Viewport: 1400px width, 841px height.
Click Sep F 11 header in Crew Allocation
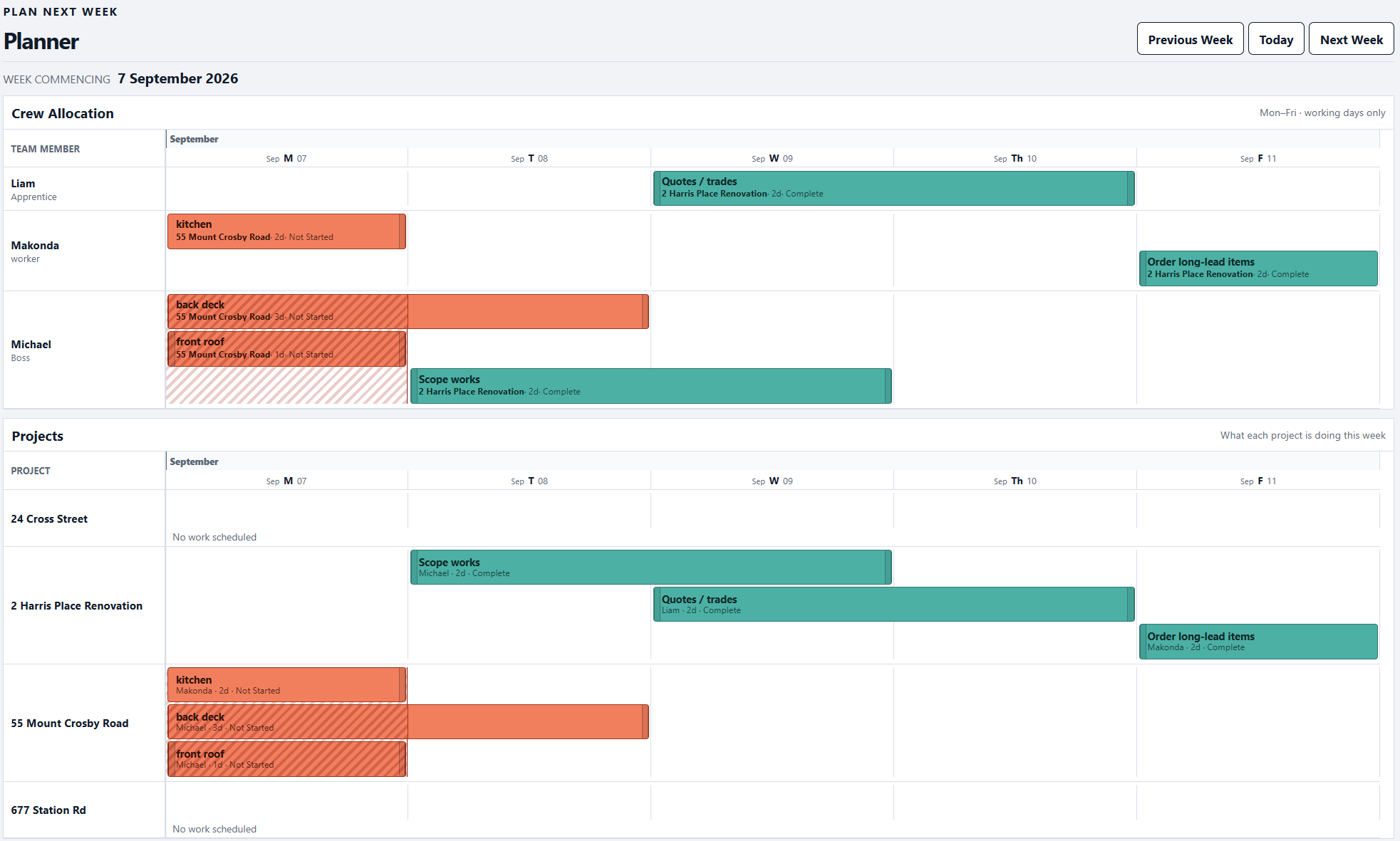click(1258, 158)
